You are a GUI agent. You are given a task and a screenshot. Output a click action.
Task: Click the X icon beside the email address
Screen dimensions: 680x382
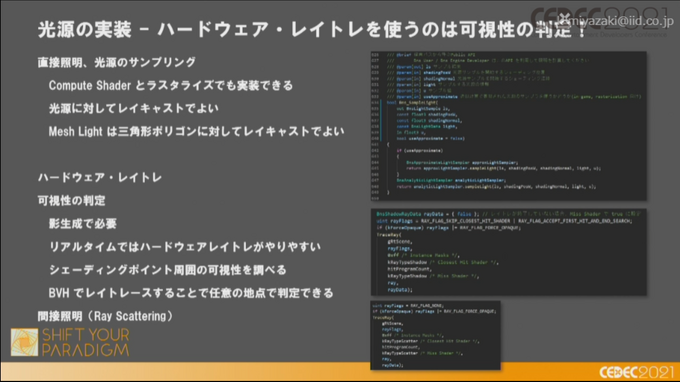click(x=563, y=19)
